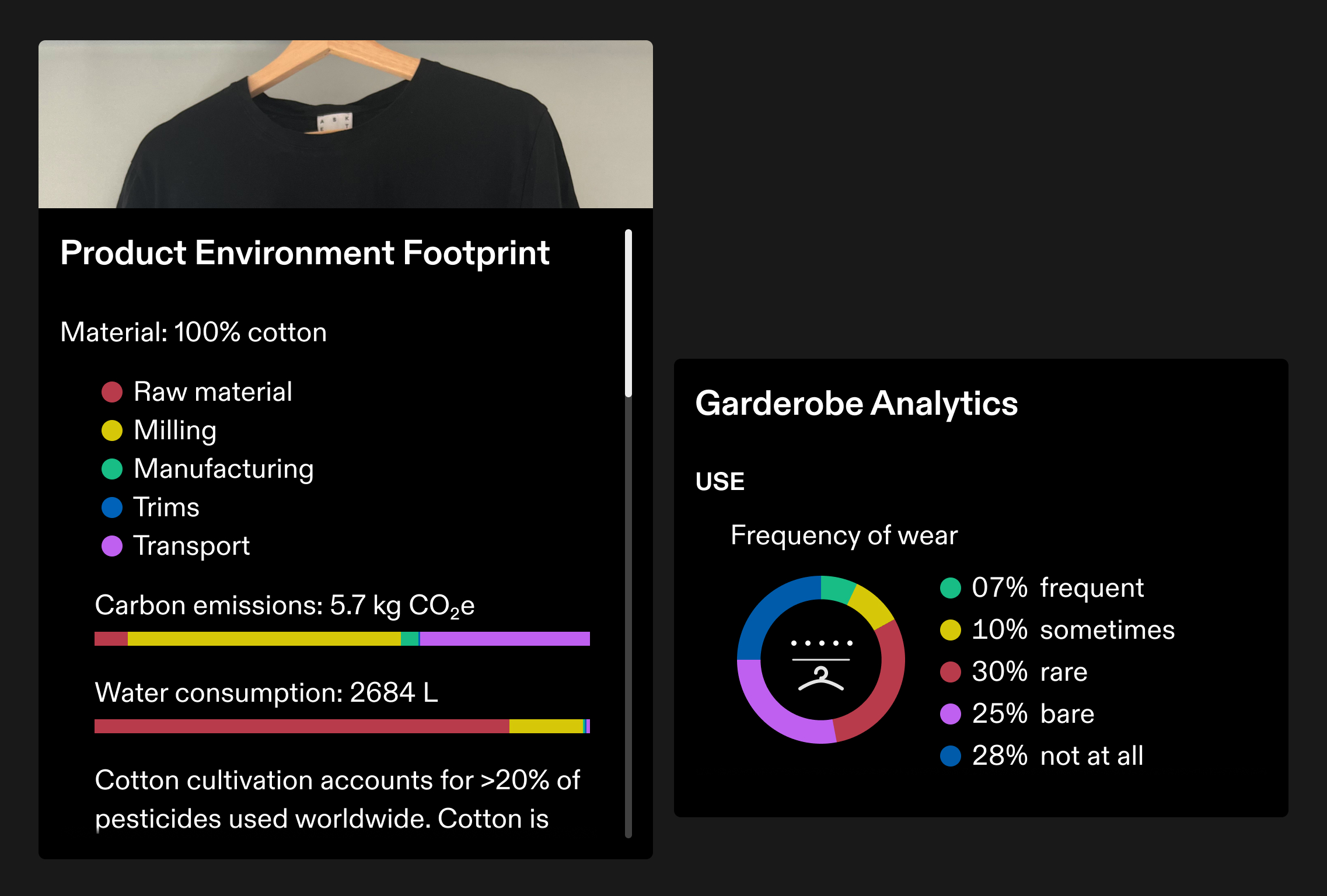Click red Raw material segment of water bar
This screenshot has width=1327, height=896.
pos(302,726)
